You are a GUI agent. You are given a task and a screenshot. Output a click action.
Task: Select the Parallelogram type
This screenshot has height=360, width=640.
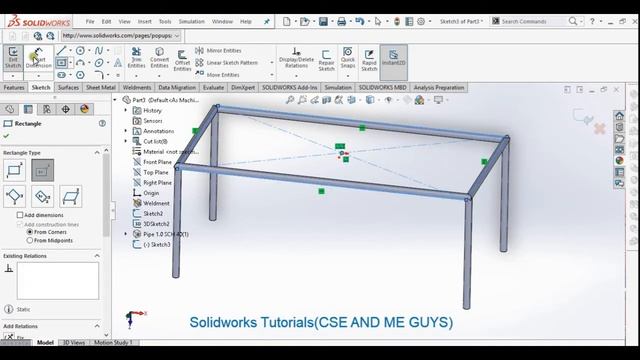pyautogui.click(x=71, y=196)
